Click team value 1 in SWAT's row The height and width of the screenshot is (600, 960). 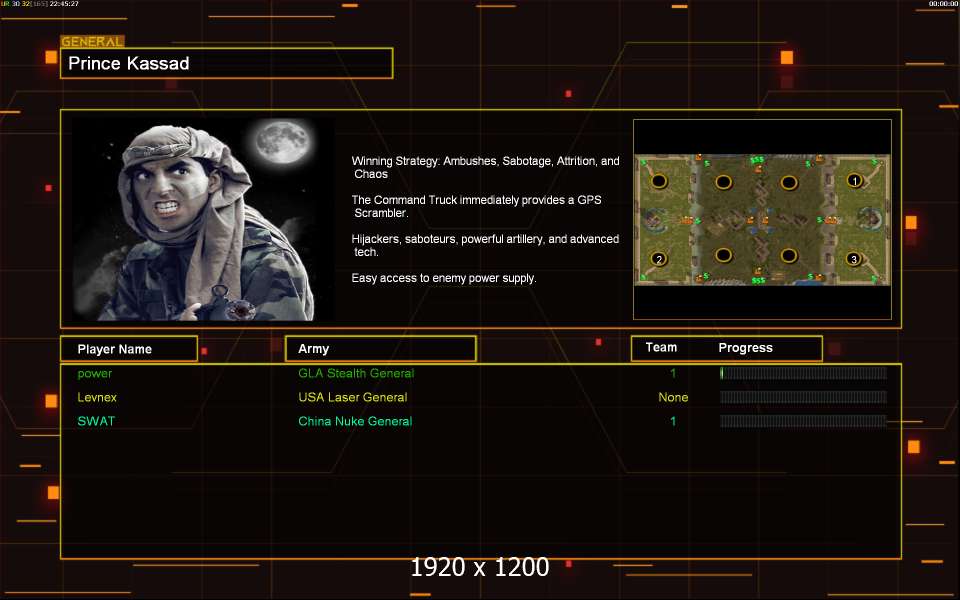click(x=673, y=421)
